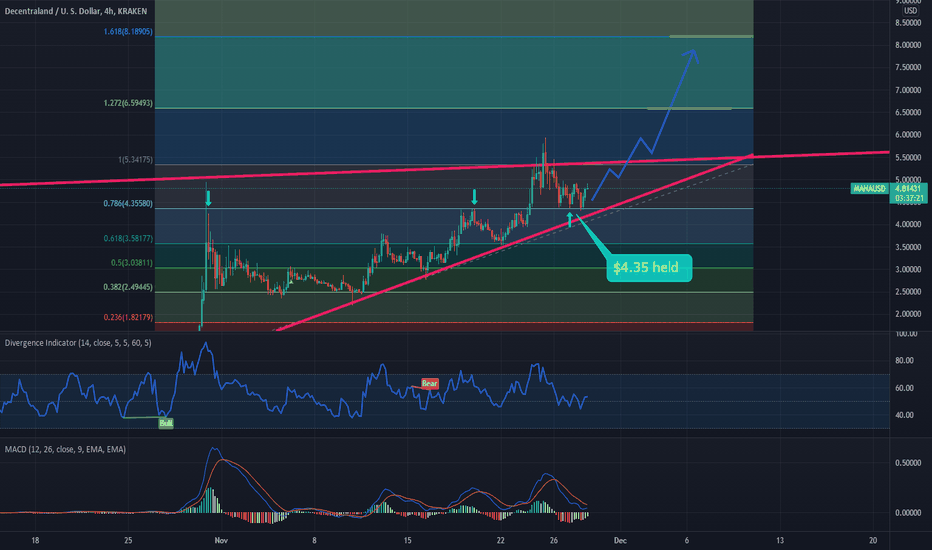Viewport: 932px width, 550px height.
Task: Select the cyan down arrow above November 1 spike
Action: pos(208,199)
